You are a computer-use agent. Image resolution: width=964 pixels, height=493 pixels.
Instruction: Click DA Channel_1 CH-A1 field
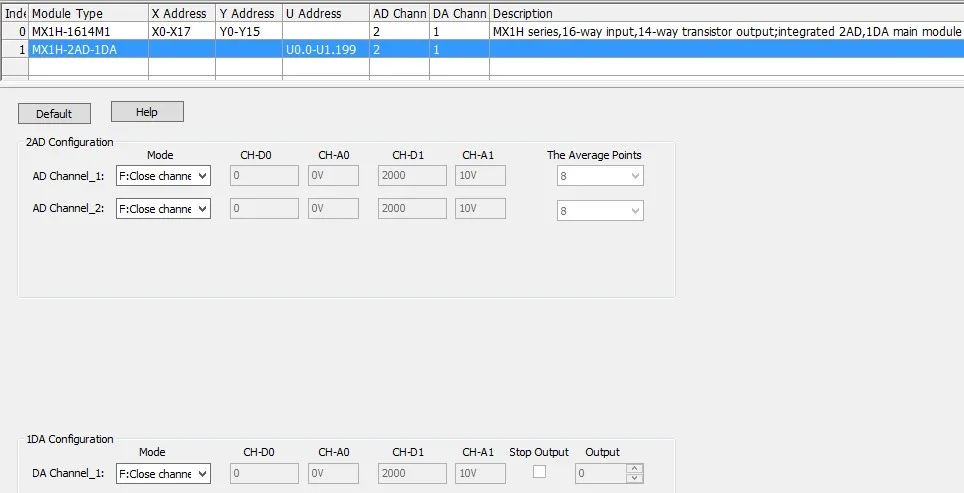[480, 473]
